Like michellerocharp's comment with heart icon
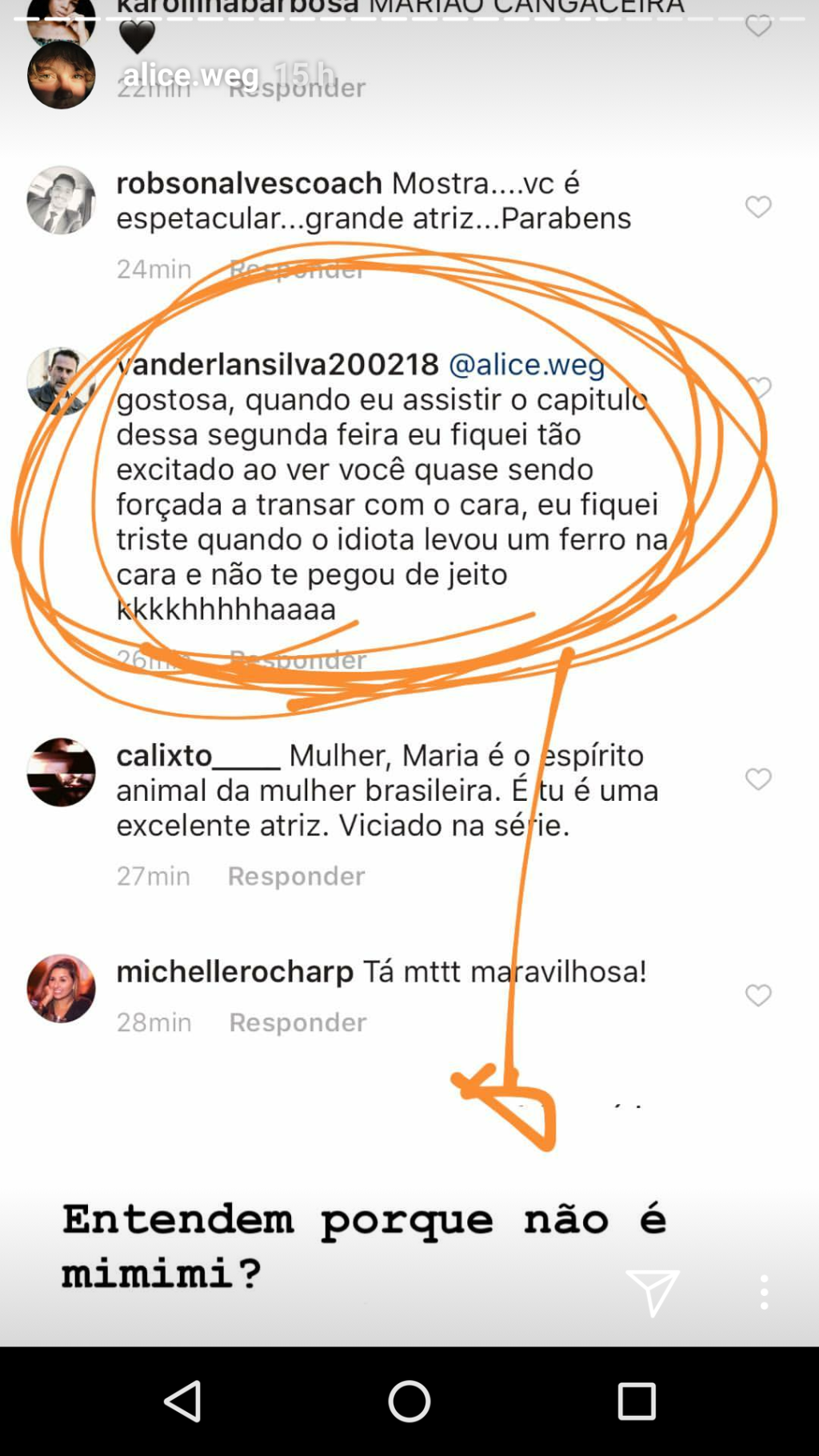The height and width of the screenshot is (1456, 819). pyautogui.click(x=758, y=994)
